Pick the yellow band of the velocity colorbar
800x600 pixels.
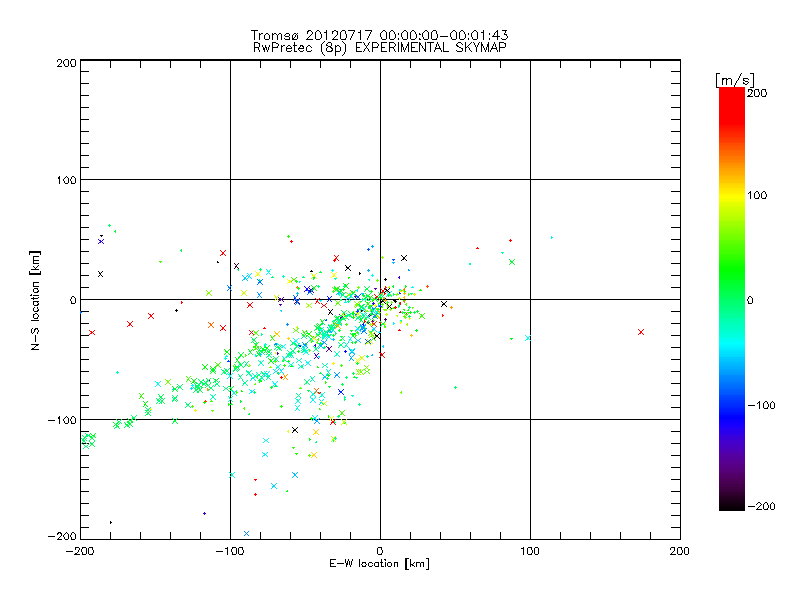pyautogui.click(x=732, y=196)
